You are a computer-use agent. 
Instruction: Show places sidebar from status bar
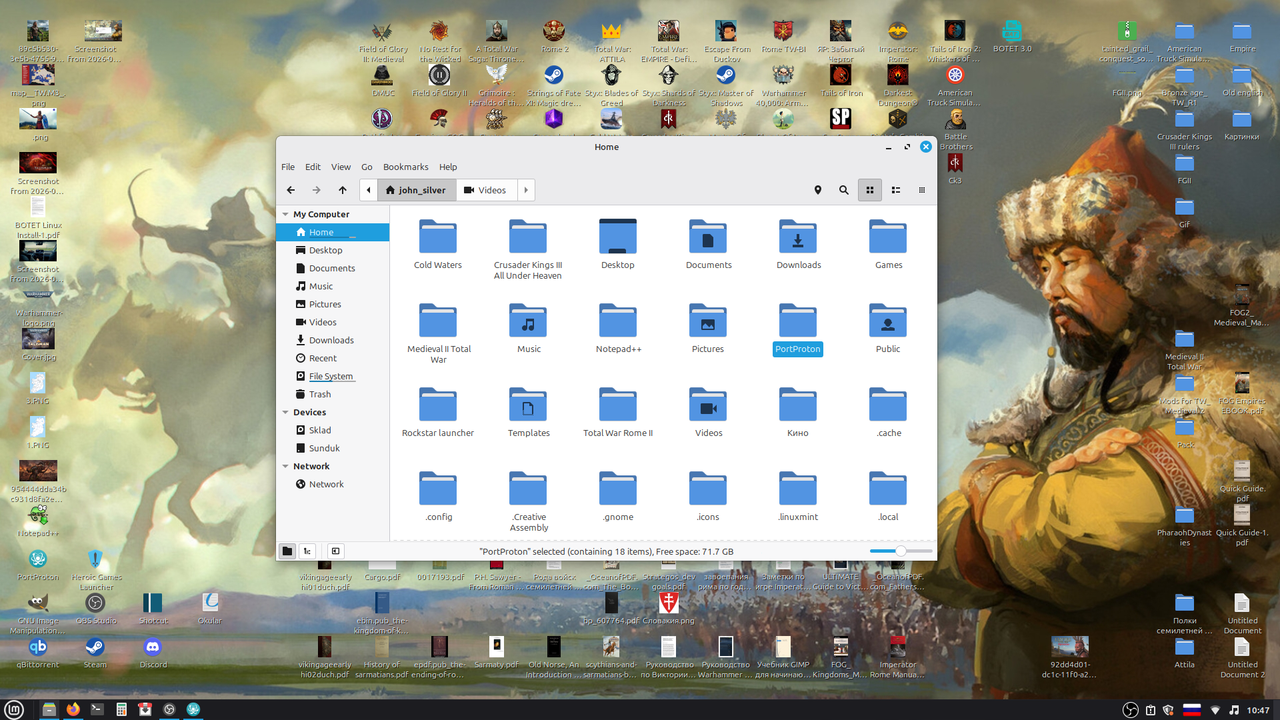[x=288, y=551]
